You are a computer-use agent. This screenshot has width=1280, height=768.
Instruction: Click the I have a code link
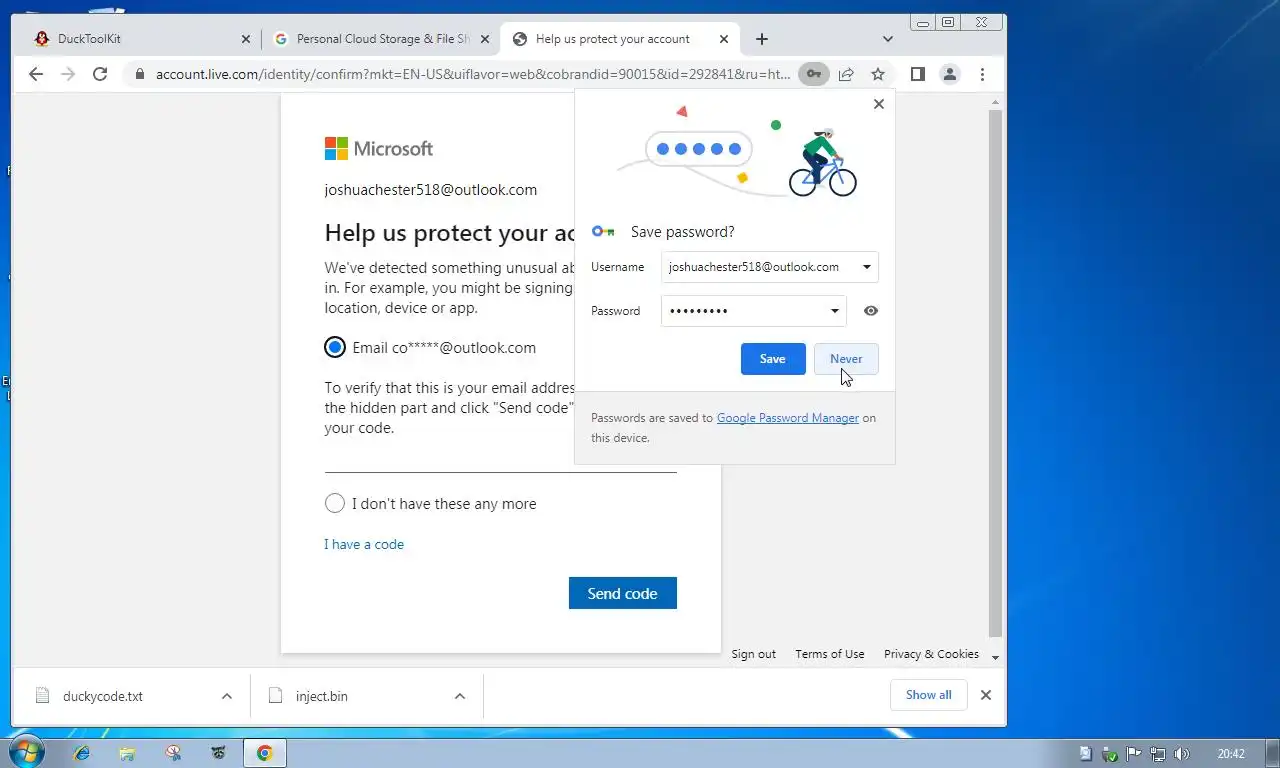[x=364, y=544]
